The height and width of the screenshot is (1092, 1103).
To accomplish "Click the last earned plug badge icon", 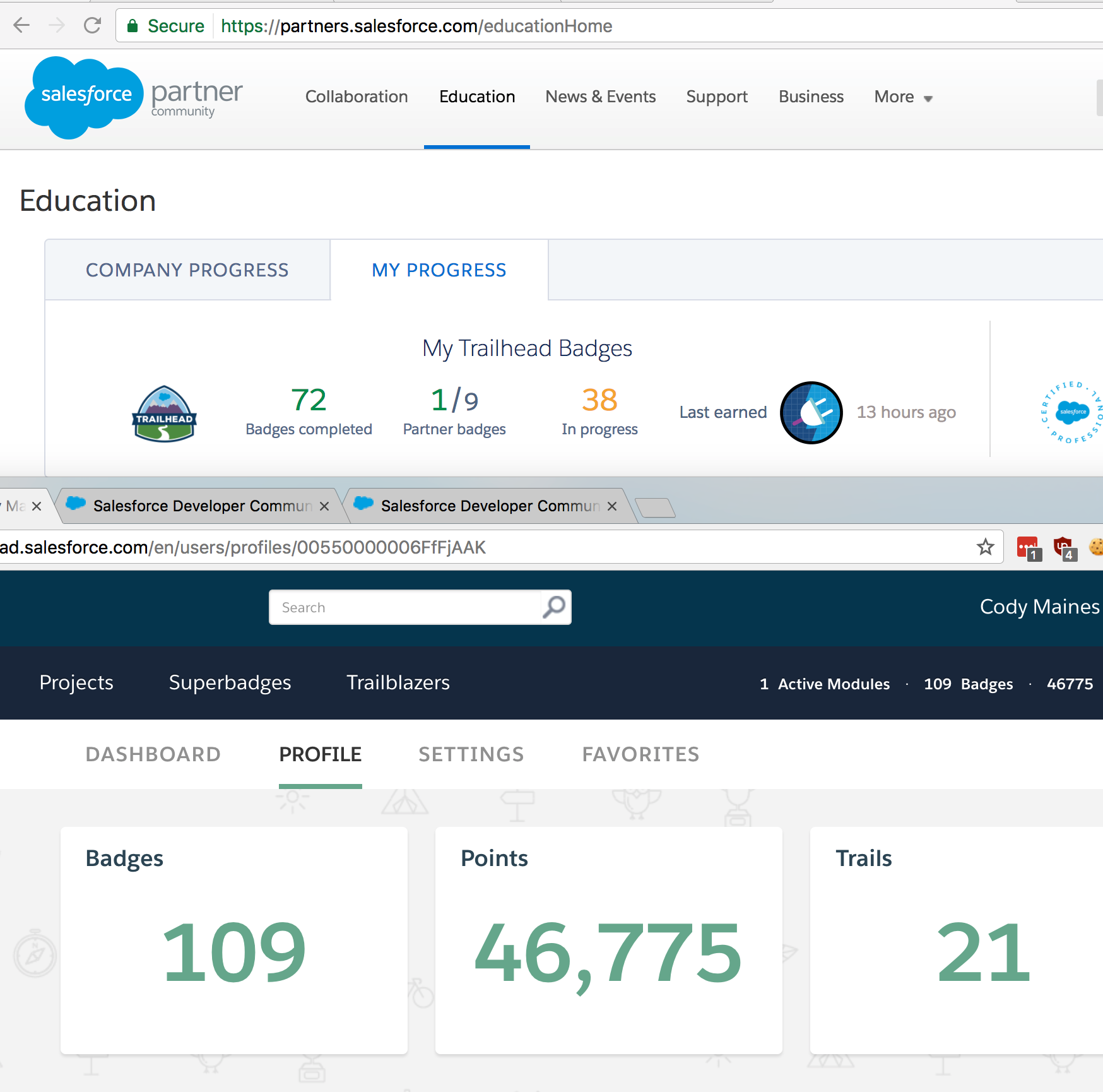I will coord(811,413).
